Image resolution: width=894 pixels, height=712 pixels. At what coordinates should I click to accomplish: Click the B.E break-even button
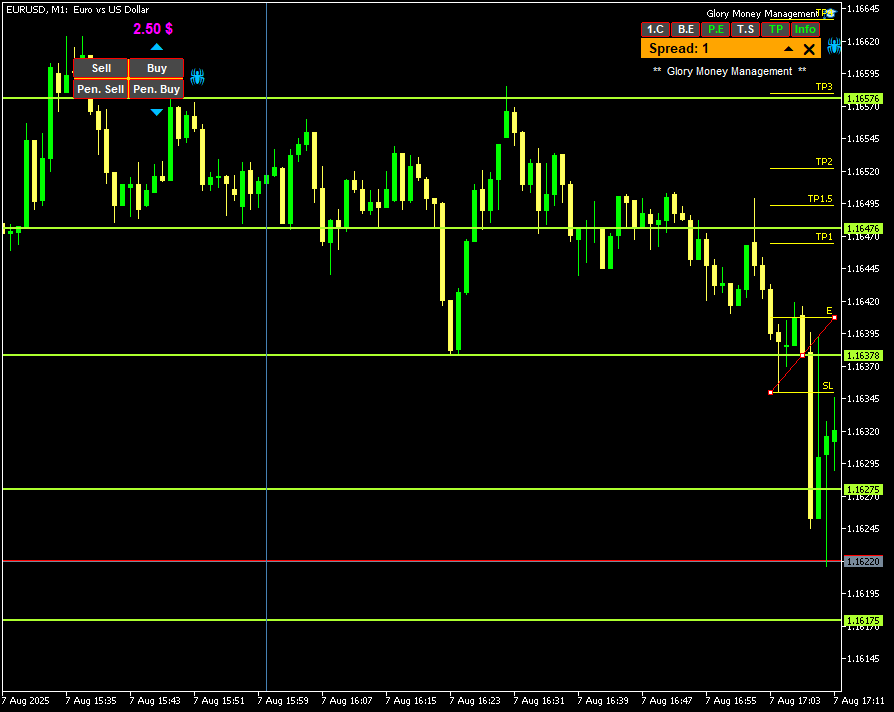pyautogui.click(x=685, y=30)
